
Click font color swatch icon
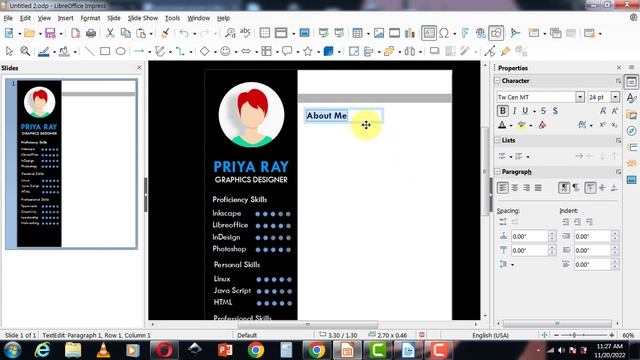pos(502,125)
